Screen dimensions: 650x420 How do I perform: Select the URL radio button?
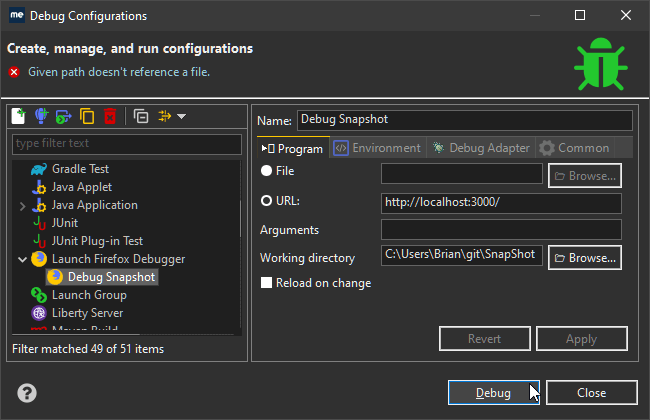267,201
